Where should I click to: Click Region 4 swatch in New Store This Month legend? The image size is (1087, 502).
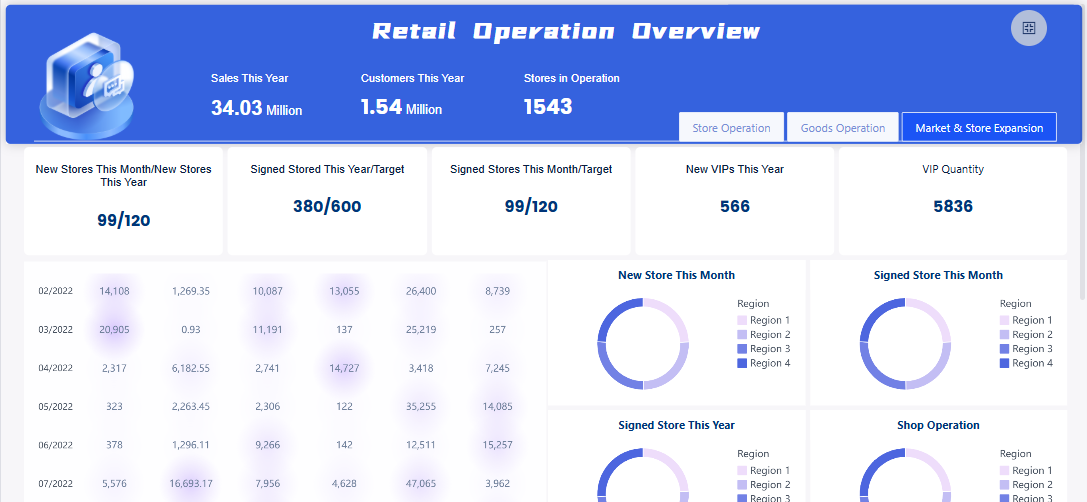742,363
